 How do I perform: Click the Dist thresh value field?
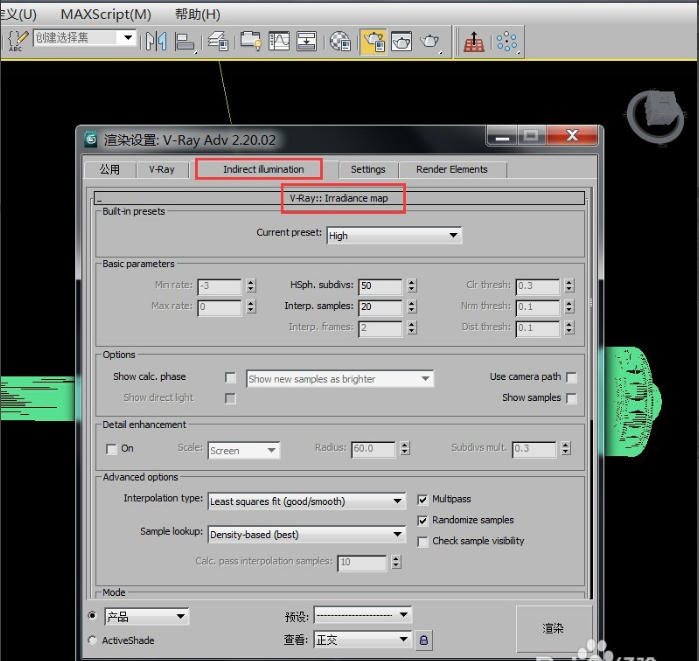tap(538, 328)
